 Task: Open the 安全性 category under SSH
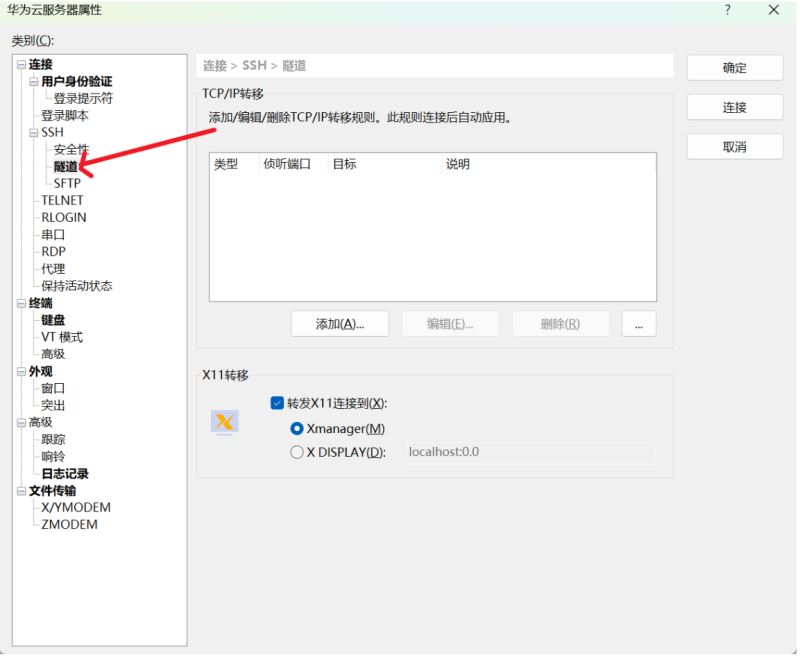pos(71,149)
